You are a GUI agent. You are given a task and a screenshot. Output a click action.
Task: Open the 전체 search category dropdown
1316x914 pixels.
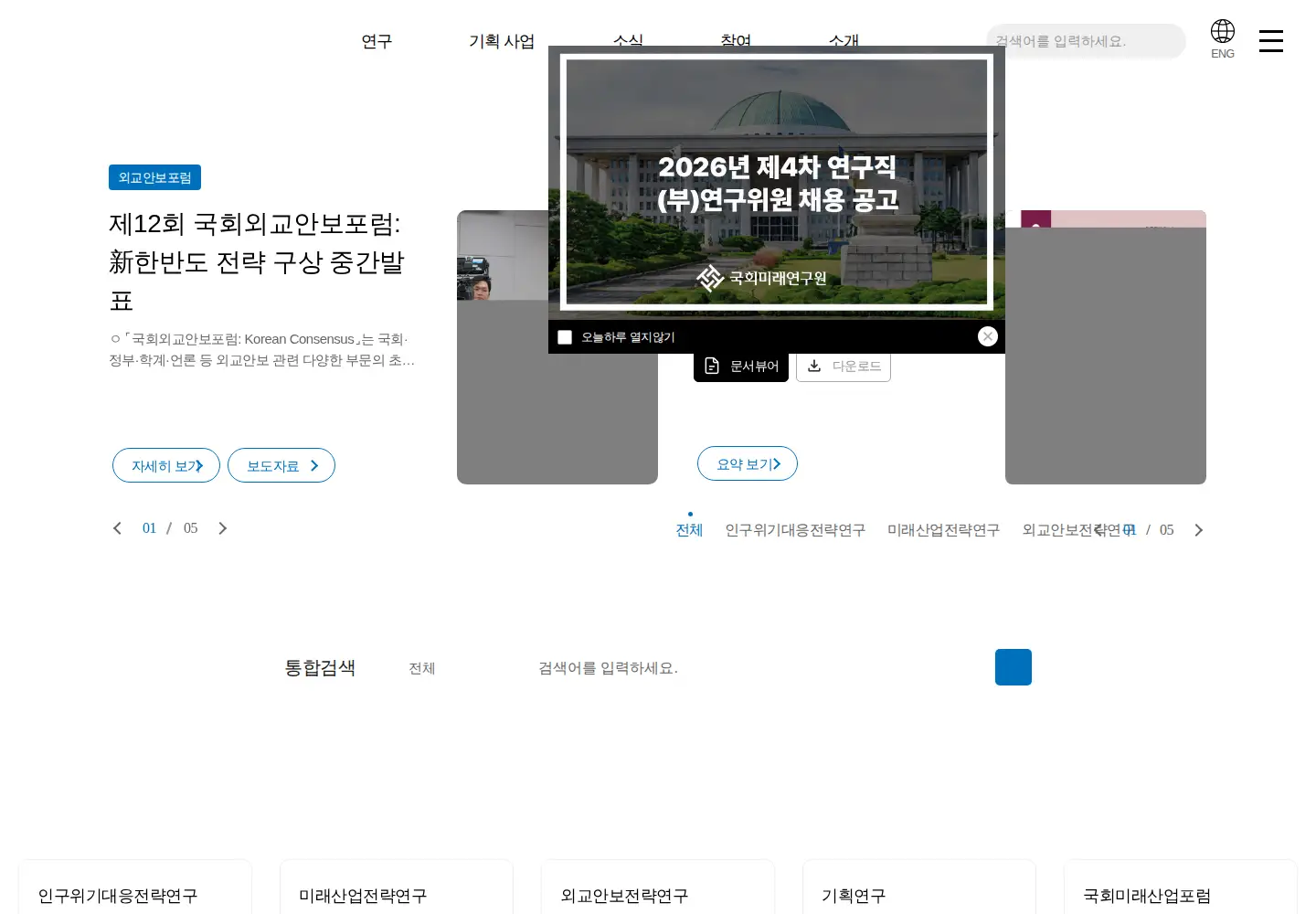click(422, 668)
